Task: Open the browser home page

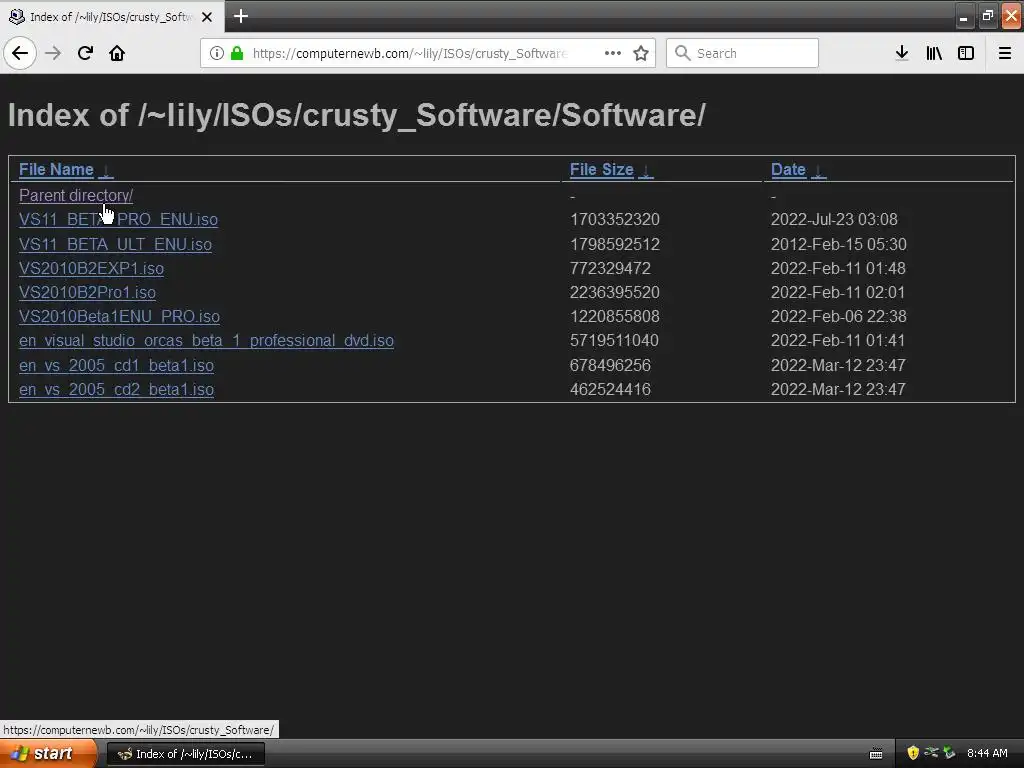Action: [x=117, y=53]
